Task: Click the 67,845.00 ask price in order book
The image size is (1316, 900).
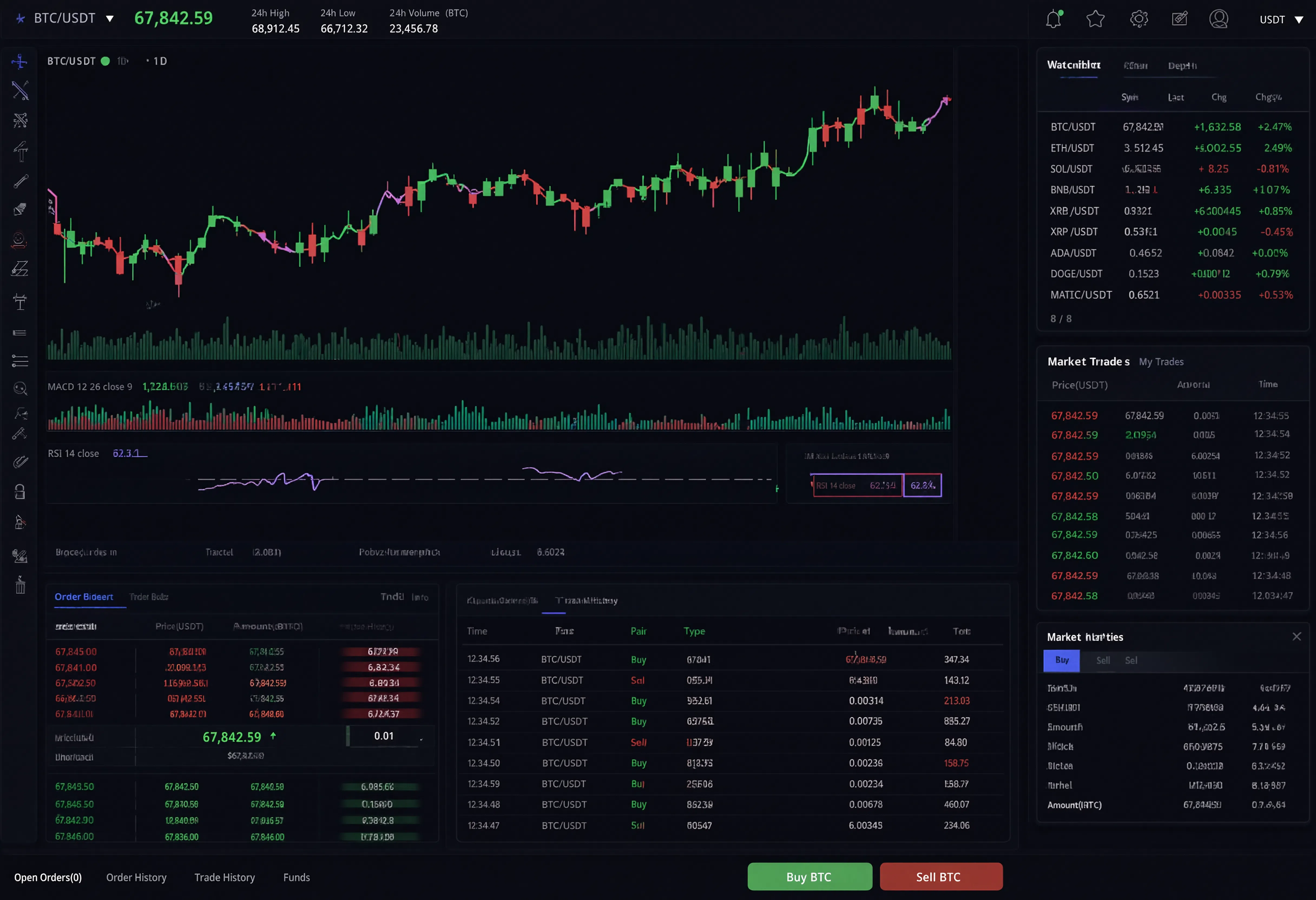Action: pos(76,652)
